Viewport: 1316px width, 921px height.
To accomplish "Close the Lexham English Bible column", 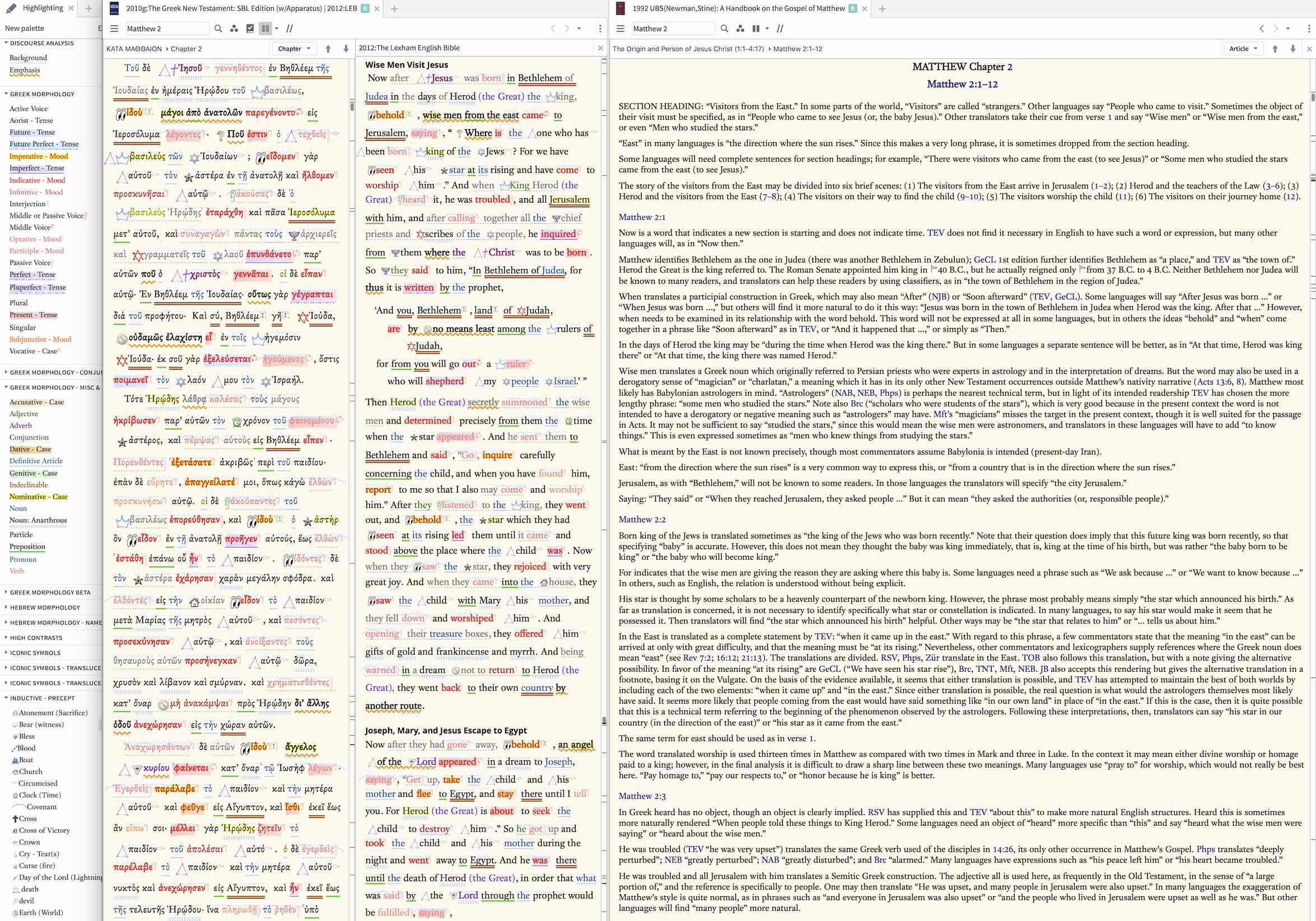I will (x=600, y=48).
